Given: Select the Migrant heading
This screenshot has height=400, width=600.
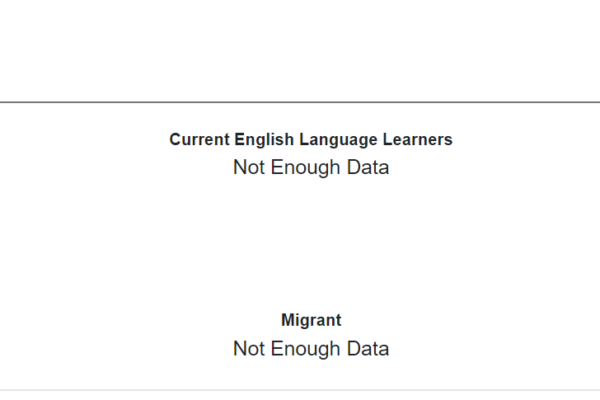Looking at the screenshot, I should click(x=311, y=320).
